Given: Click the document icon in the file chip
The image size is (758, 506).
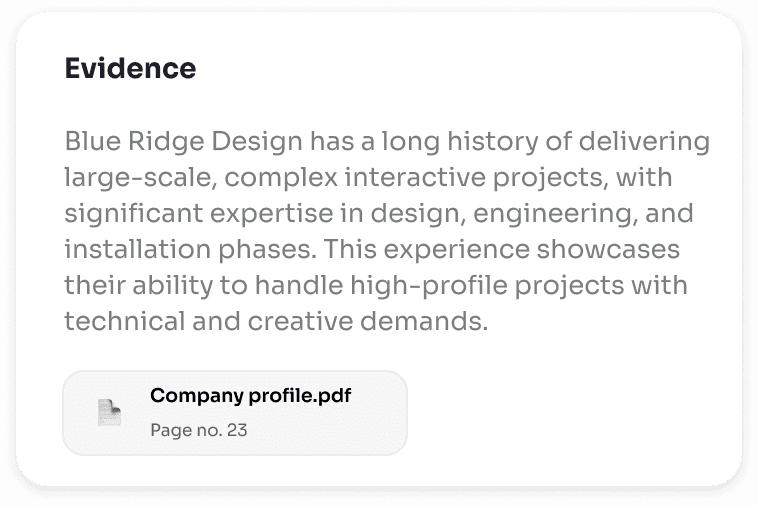Looking at the screenshot, I should click(109, 412).
